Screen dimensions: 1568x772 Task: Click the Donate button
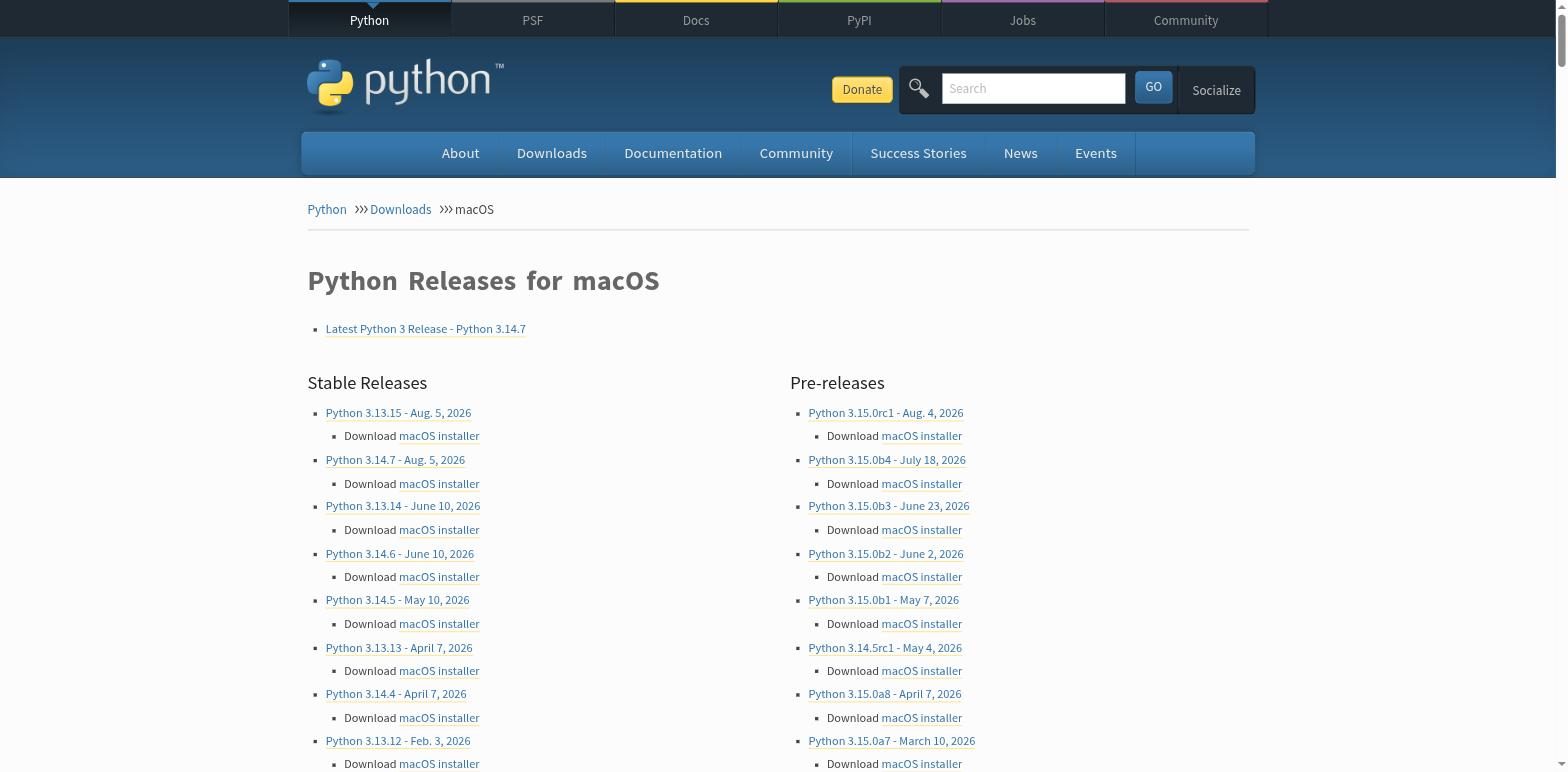862,89
